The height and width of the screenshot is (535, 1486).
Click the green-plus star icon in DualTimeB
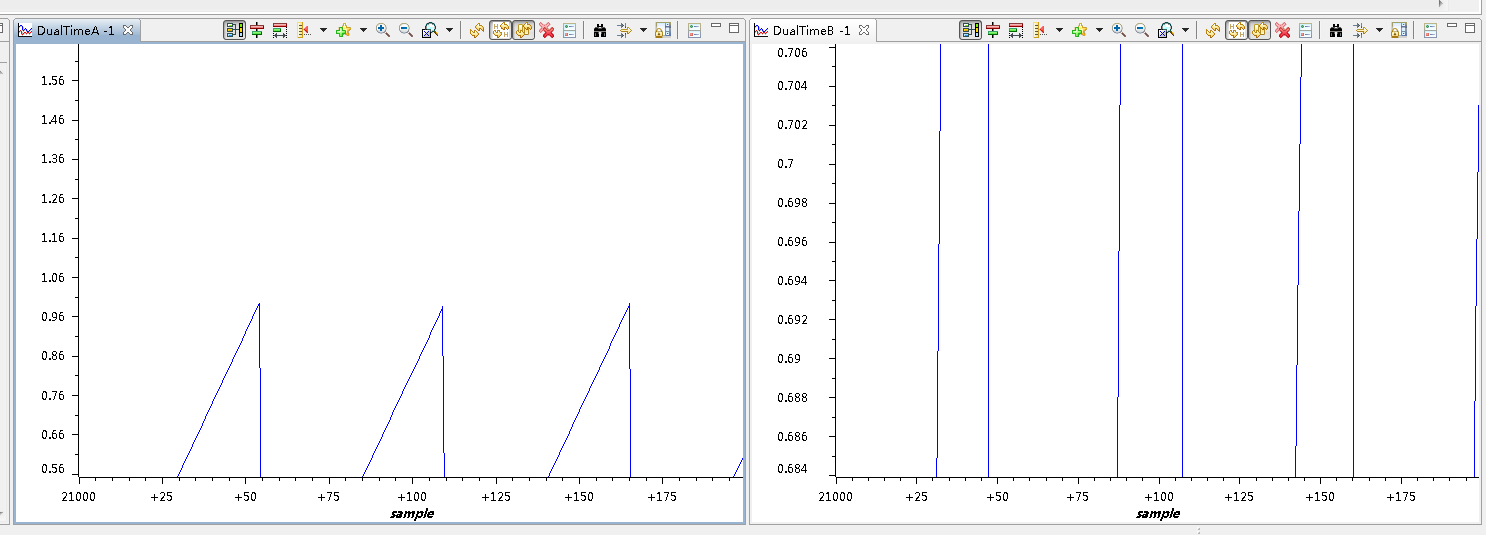1080,31
